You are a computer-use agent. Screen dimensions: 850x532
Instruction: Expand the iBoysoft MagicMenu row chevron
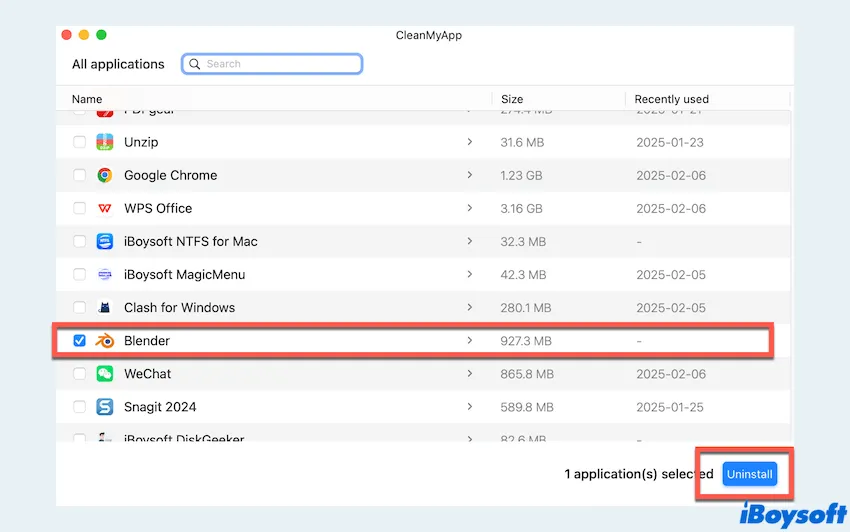pyautogui.click(x=469, y=274)
